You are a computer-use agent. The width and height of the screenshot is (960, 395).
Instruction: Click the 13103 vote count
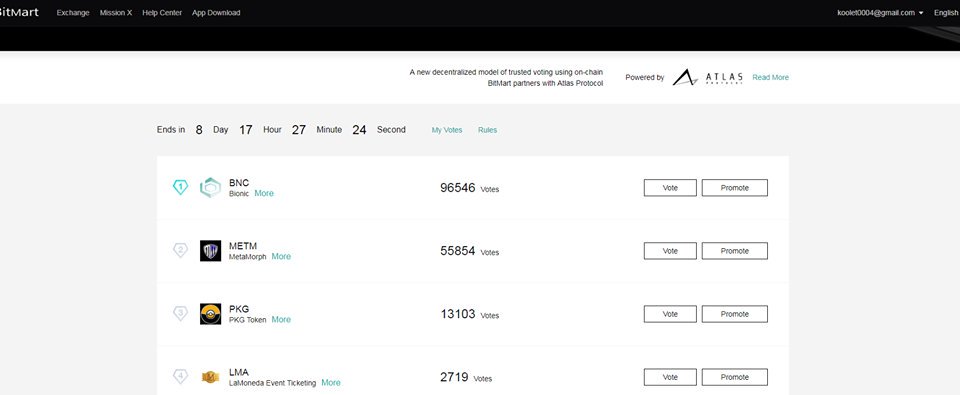(457, 314)
